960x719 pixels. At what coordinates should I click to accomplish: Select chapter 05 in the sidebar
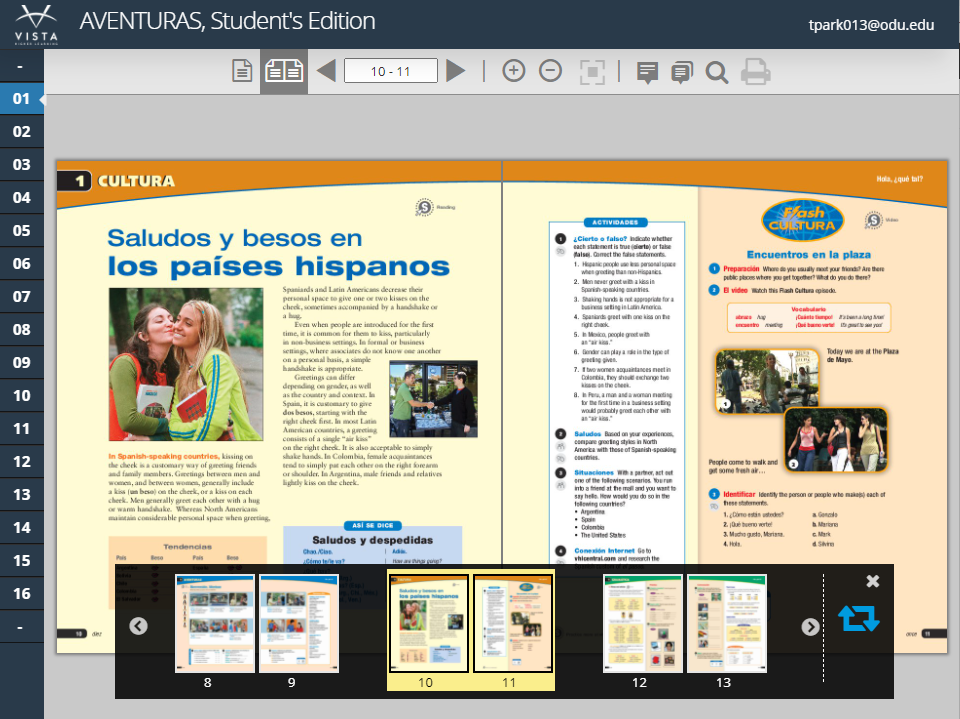point(22,231)
